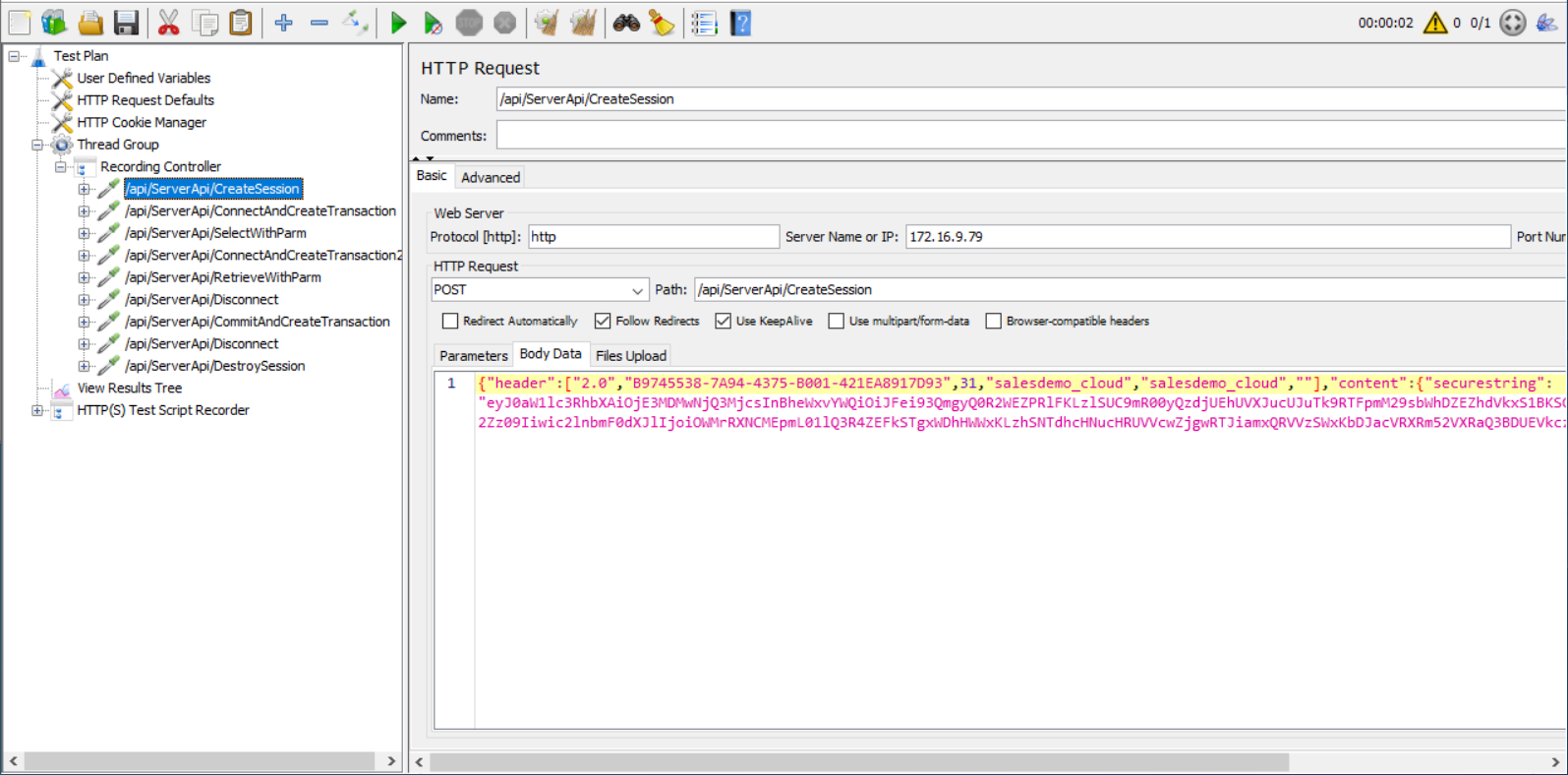Screen dimensions: 1568x775
Task: Uncheck Follow Redirects checkbox
Action: (x=603, y=322)
